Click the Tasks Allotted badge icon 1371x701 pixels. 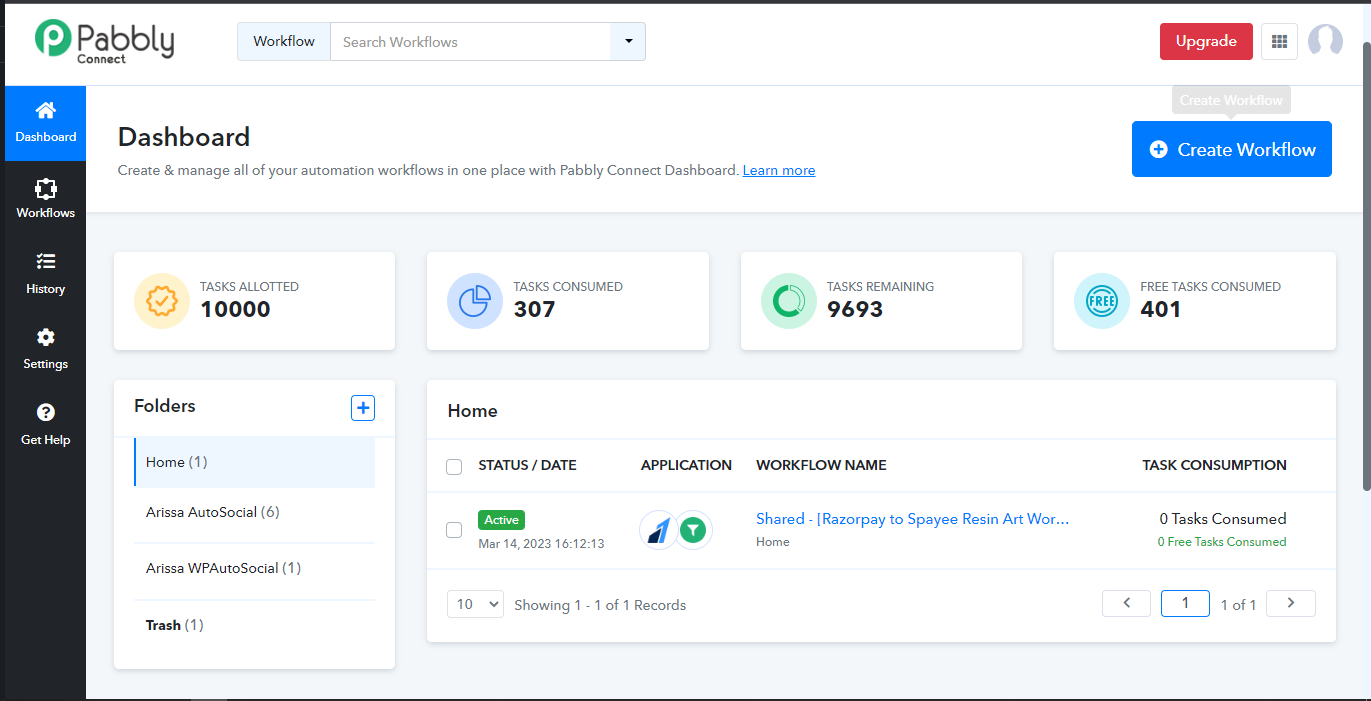(161, 301)
